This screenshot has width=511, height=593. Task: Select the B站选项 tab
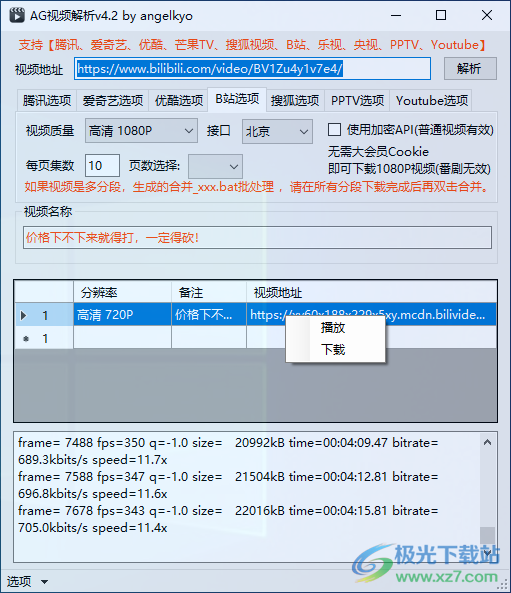pyautogui.click(x=237, y=99)
